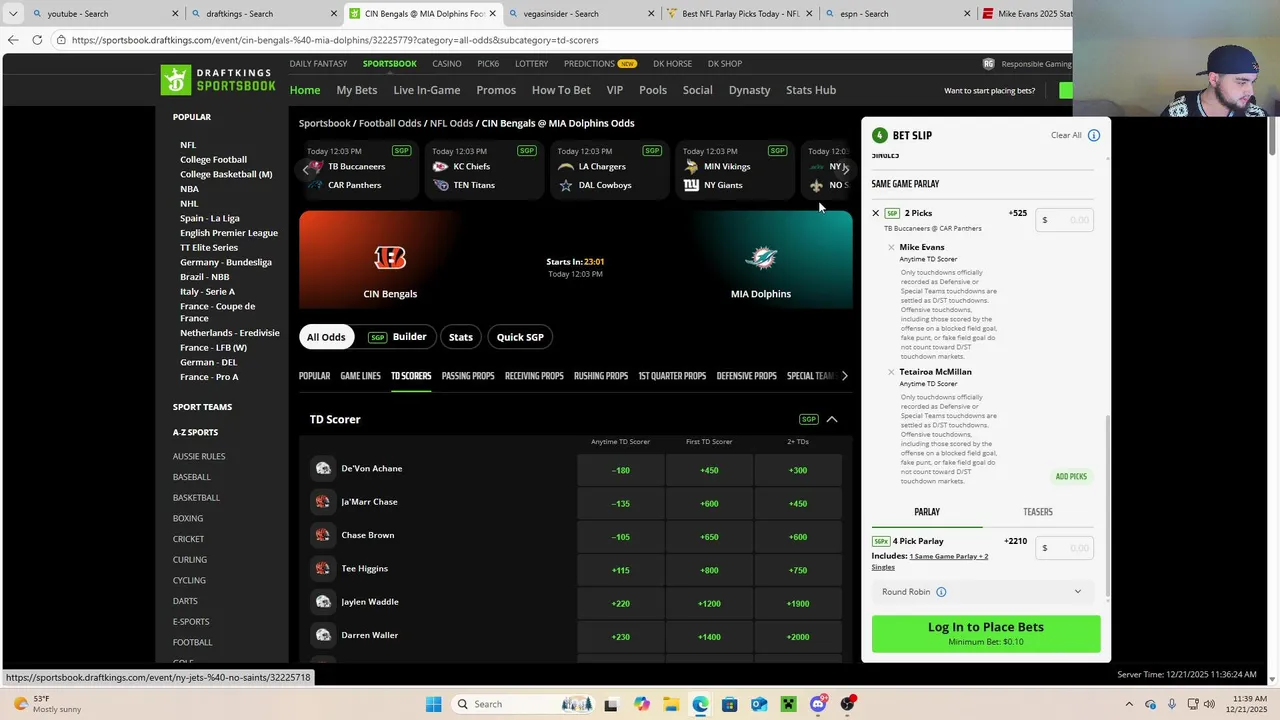This screenshot has width=1280, height=720.
Task: Click De'Von Achane's team helmet icon
Action: click(323, 468)
